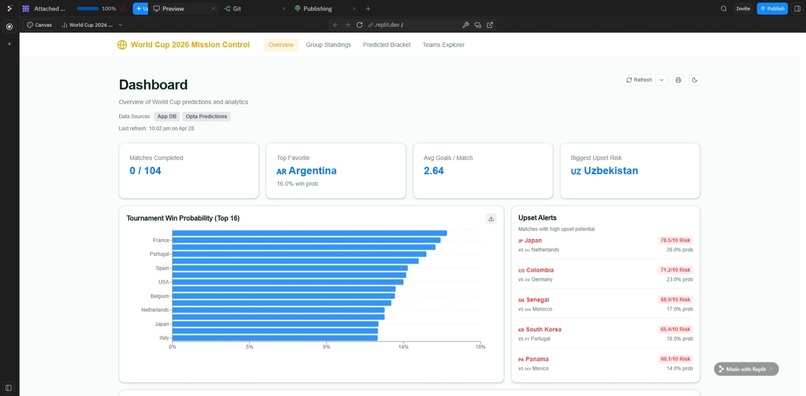The width and height of the screenshot is (806, 396).
Task: Toggle the bottom-left sidebar collapse icon
Action: point(9,387)
